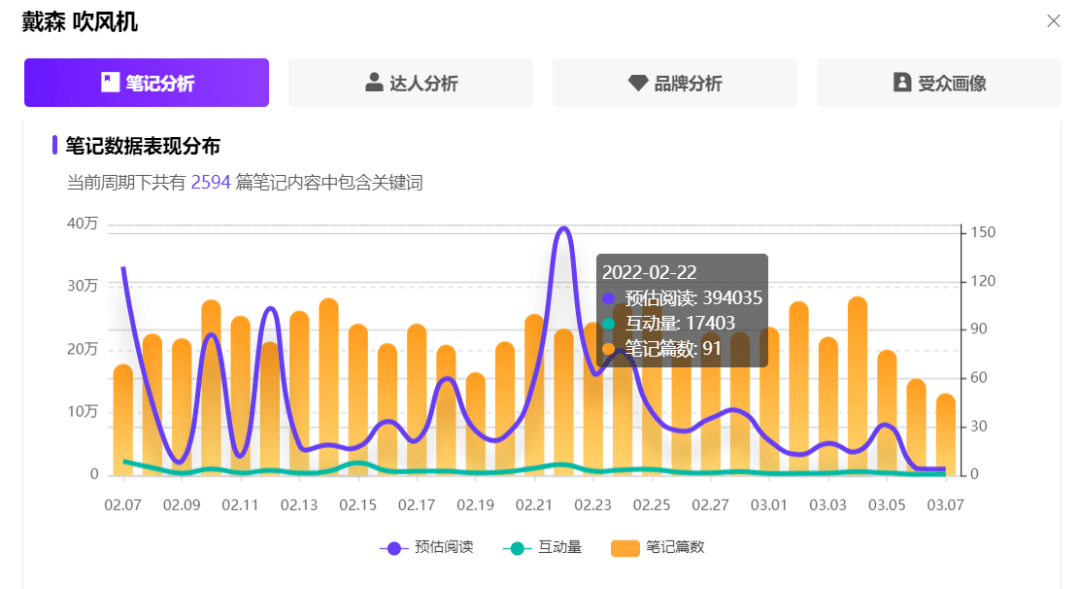1080x589 pixels.
Task: Click the 02.23 date axis label
Action: [592, 505]
